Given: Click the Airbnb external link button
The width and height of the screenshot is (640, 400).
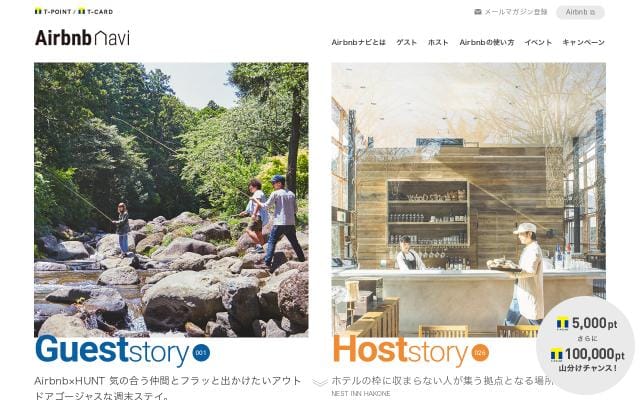Looking at the screenshot, I should click(x=580, y=12).
